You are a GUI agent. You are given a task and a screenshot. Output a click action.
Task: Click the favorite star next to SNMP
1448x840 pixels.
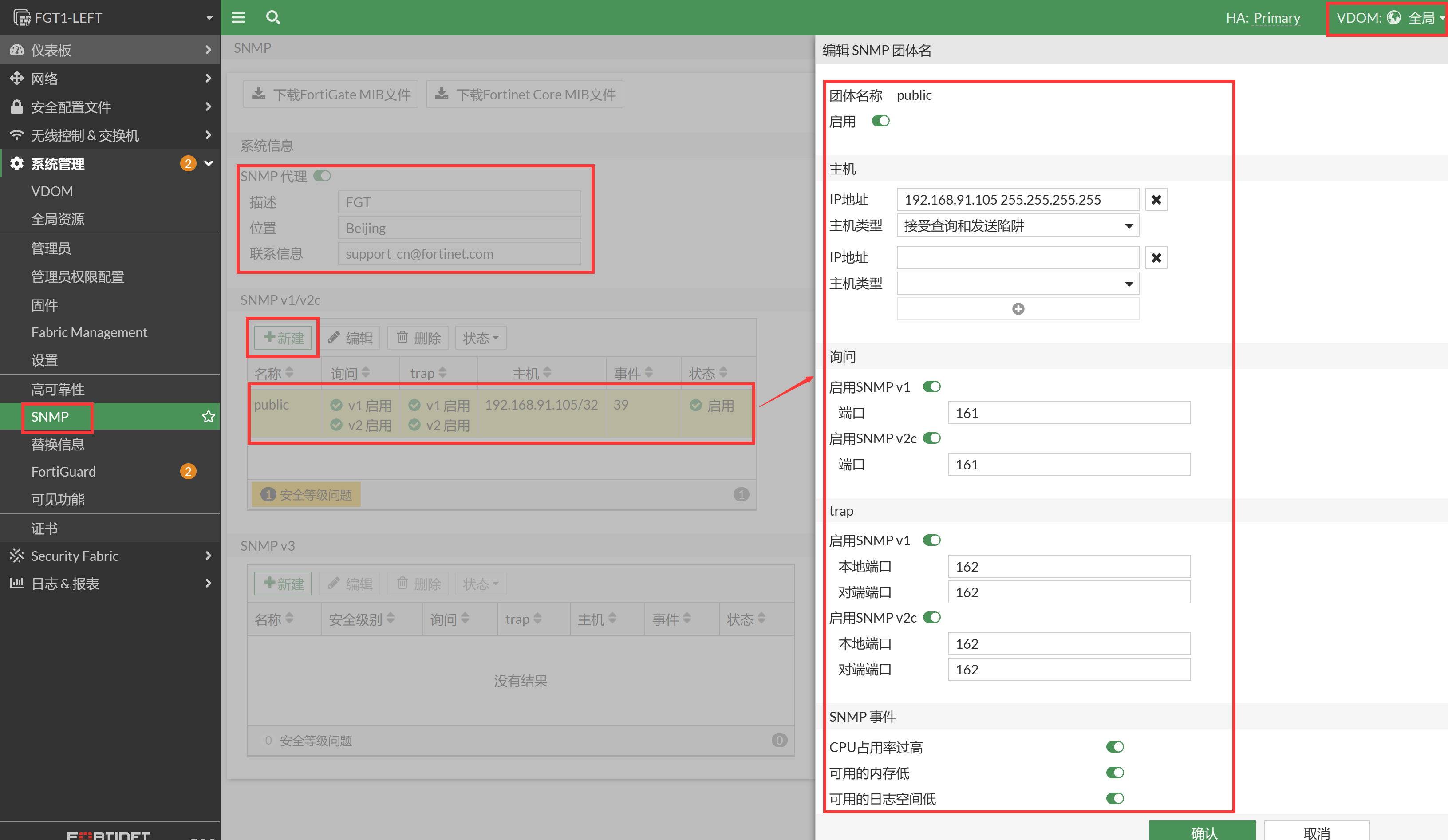tap(208, 417)
